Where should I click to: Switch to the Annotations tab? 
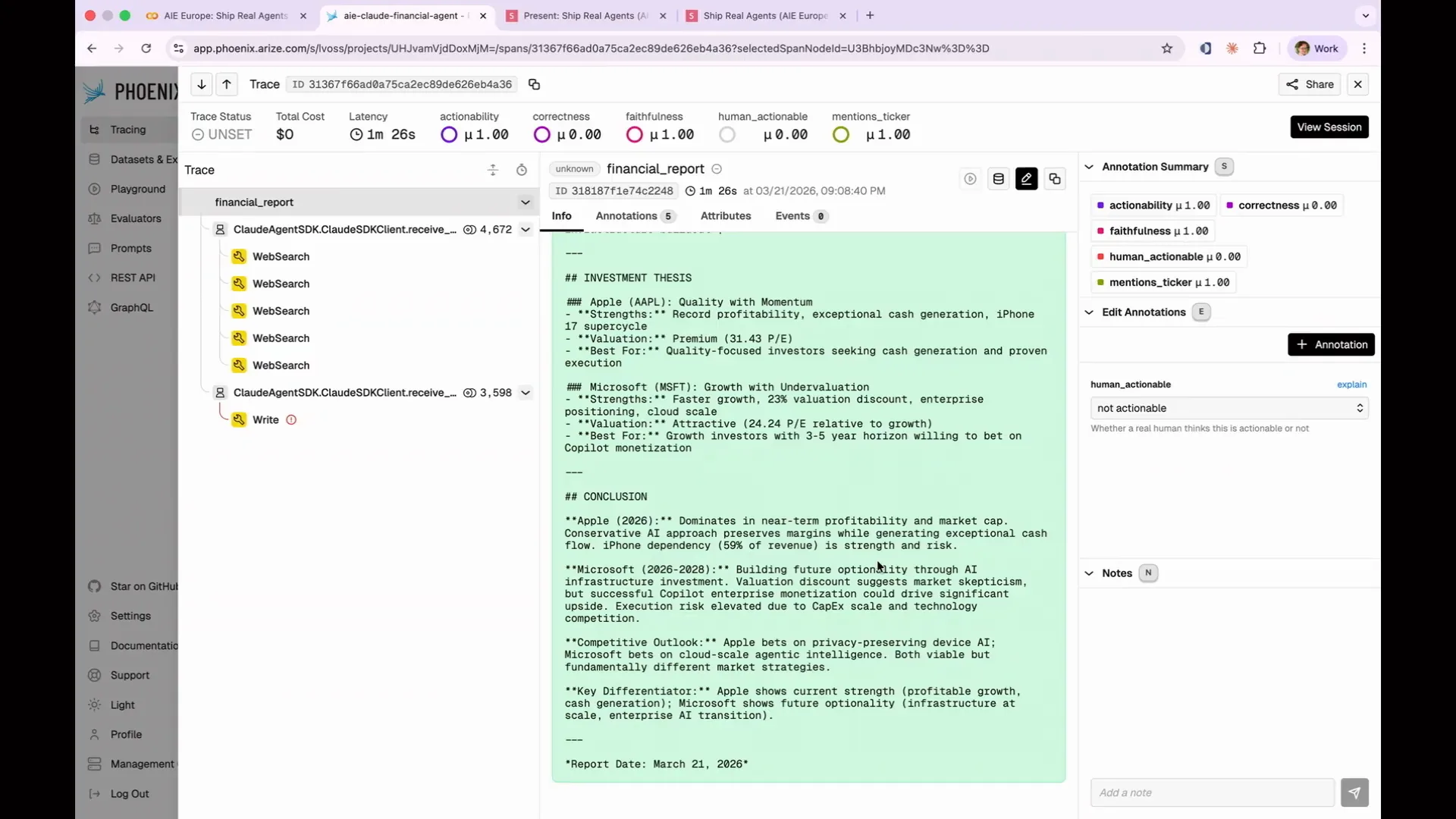pos(635,216)
